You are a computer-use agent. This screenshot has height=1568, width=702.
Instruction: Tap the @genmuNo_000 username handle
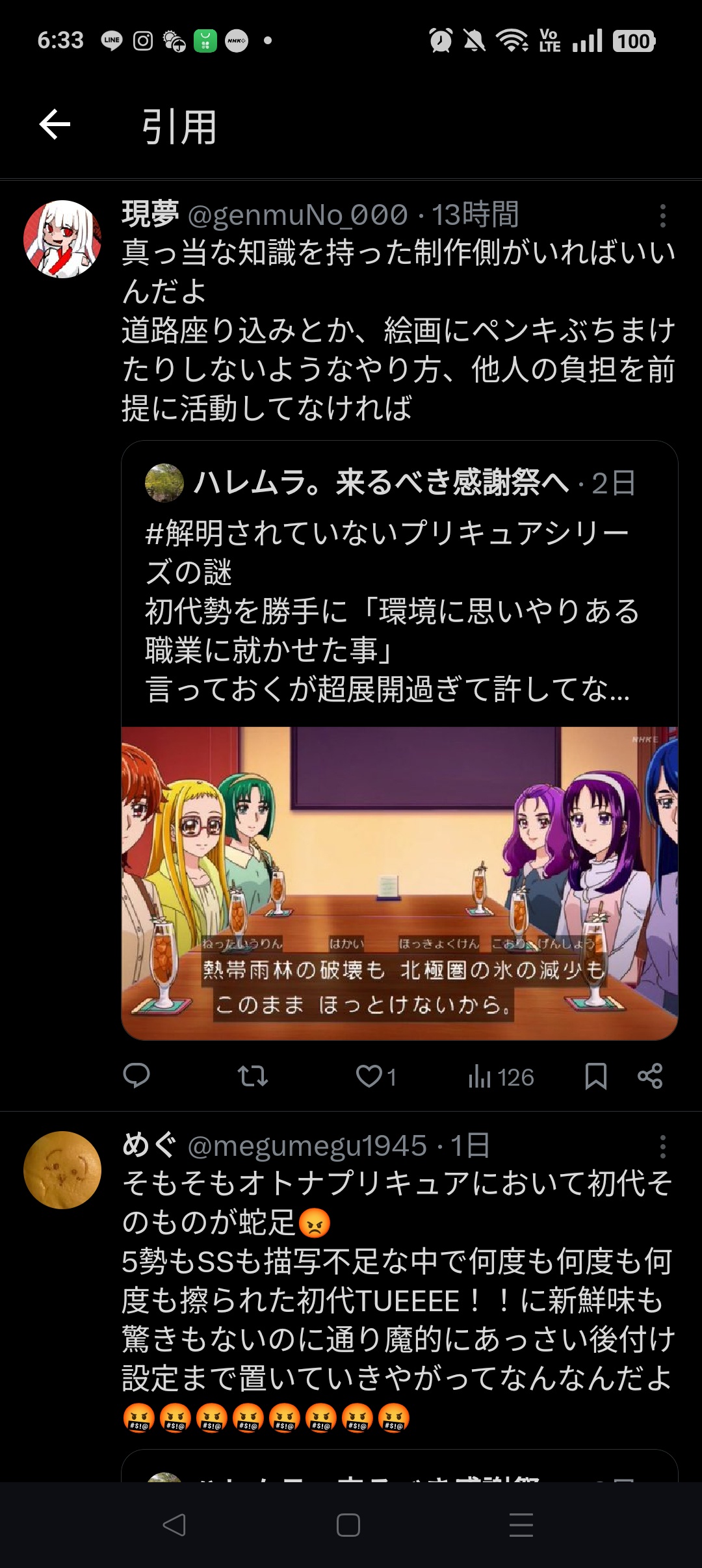[x=298, y=215]
